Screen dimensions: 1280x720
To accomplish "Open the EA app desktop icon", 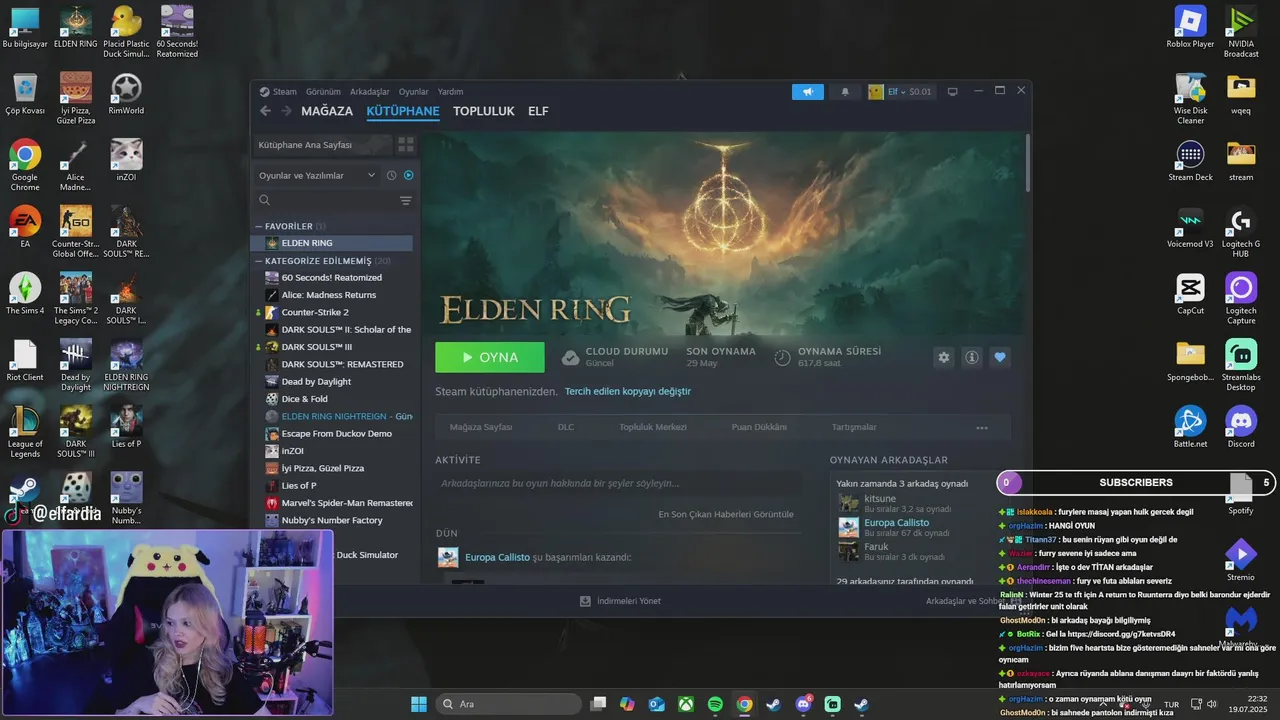I will tap(25, 227).
